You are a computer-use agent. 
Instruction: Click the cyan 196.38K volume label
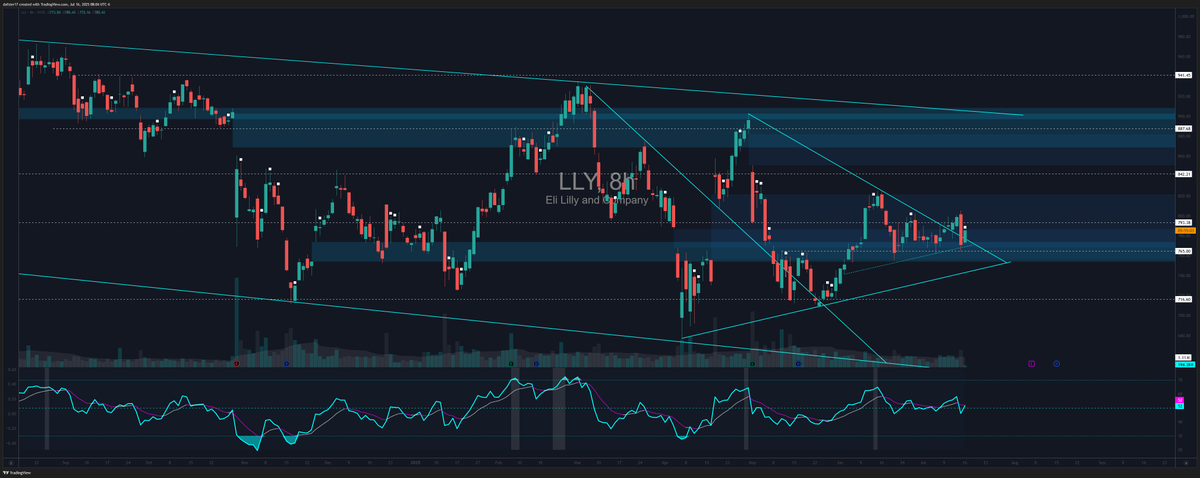point(1184,364)
